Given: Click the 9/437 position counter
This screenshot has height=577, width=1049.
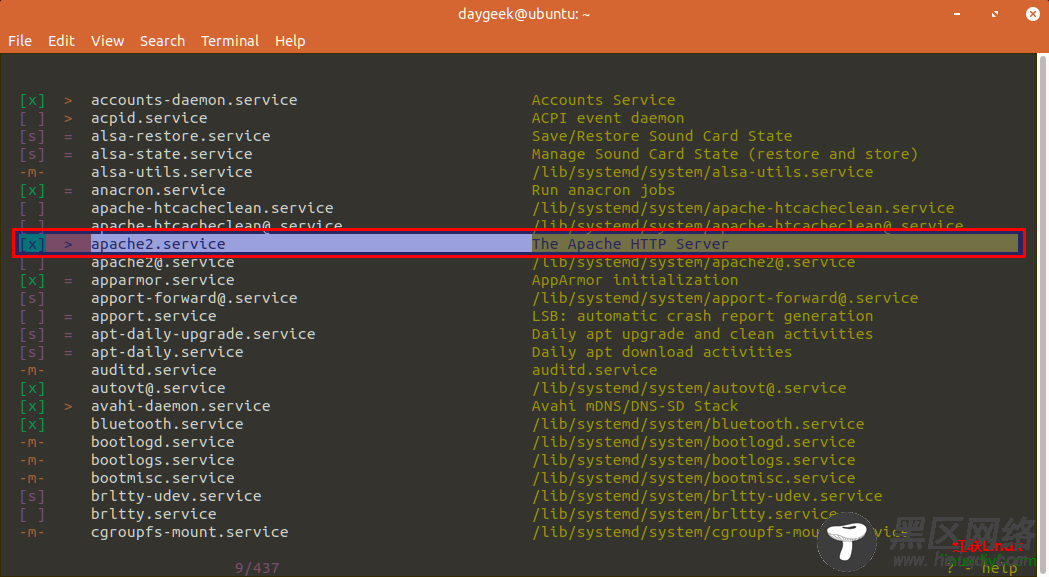Looking at the screenshot, I should coord(257,568).
